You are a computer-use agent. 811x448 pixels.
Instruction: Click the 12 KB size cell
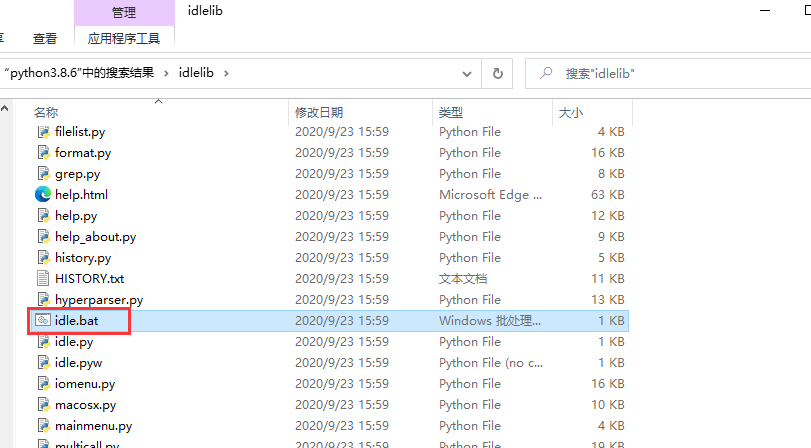point(608,216)
